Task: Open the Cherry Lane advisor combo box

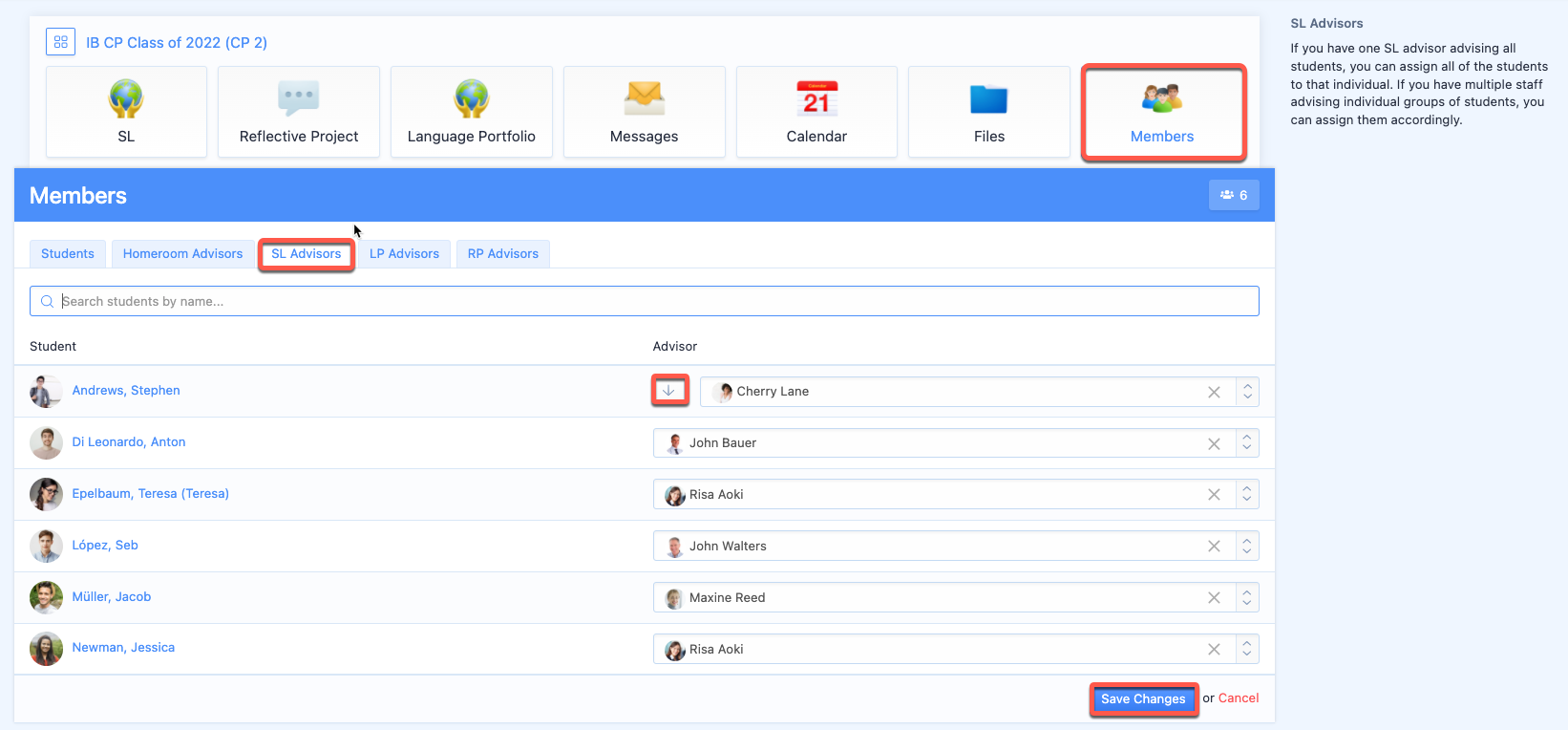Action: click(x=979, y=392)
